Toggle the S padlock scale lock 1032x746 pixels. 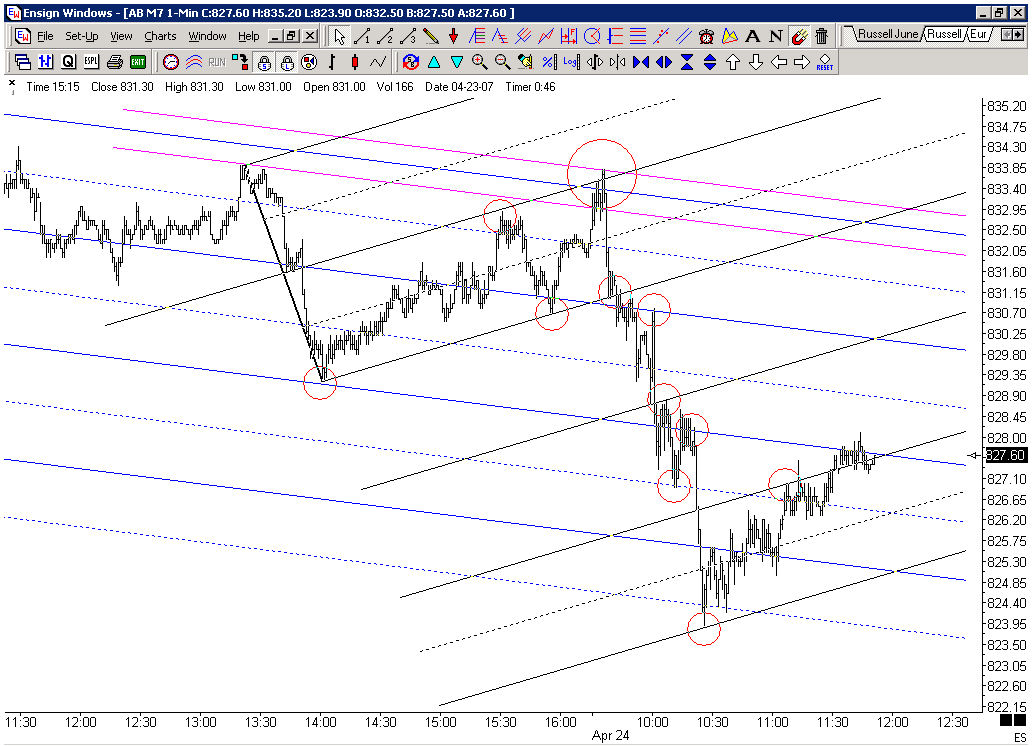tap(264, 62)
